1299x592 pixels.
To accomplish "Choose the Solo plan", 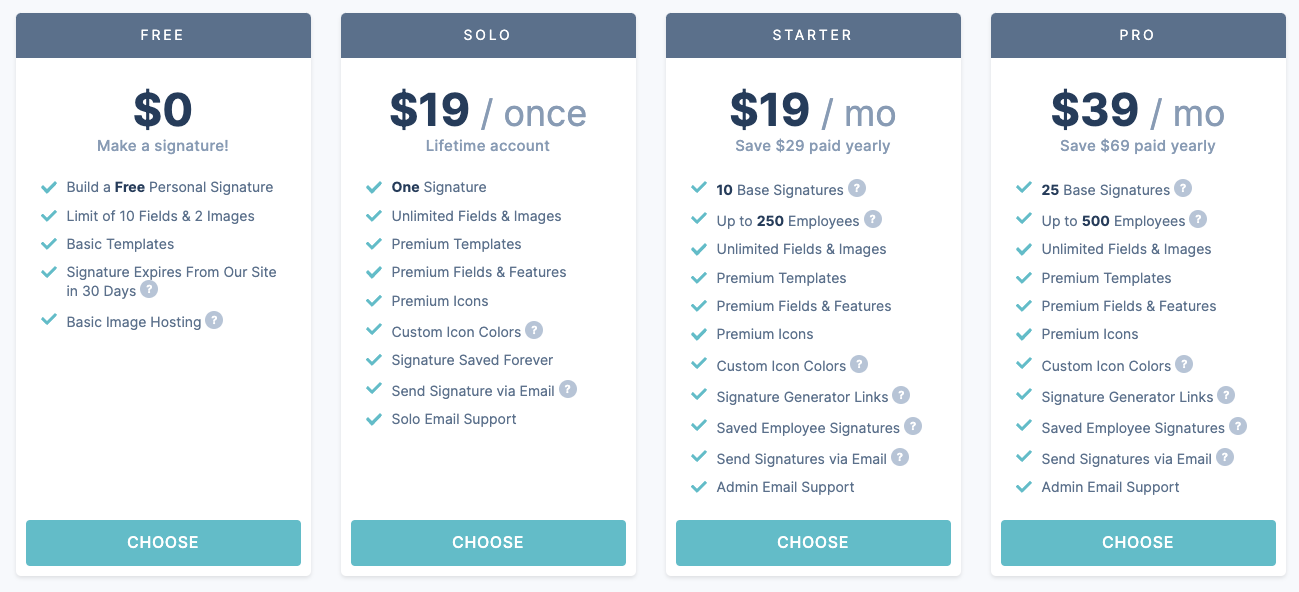I will (488, 542).
